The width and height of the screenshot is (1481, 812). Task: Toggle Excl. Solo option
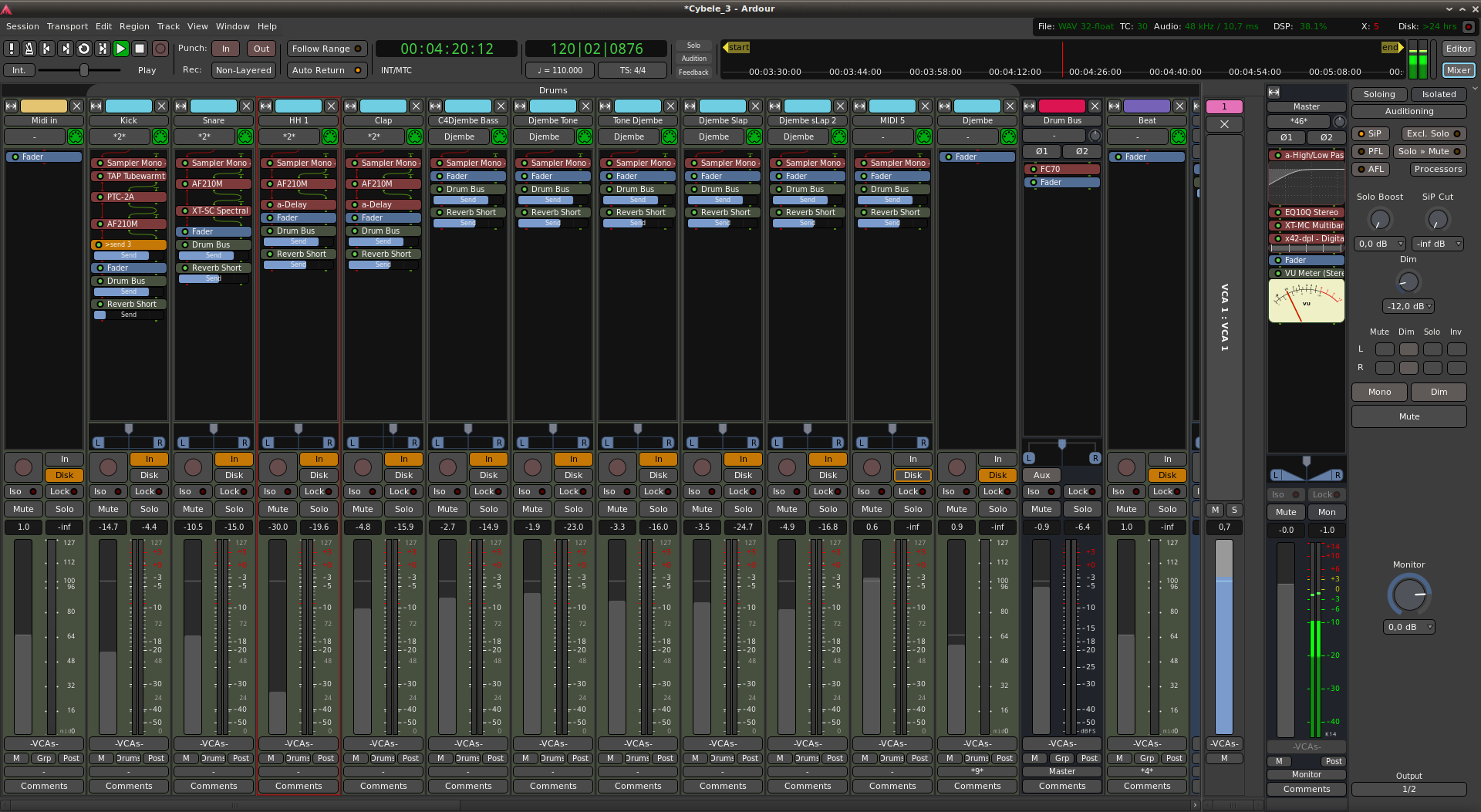pos(1432,133)
